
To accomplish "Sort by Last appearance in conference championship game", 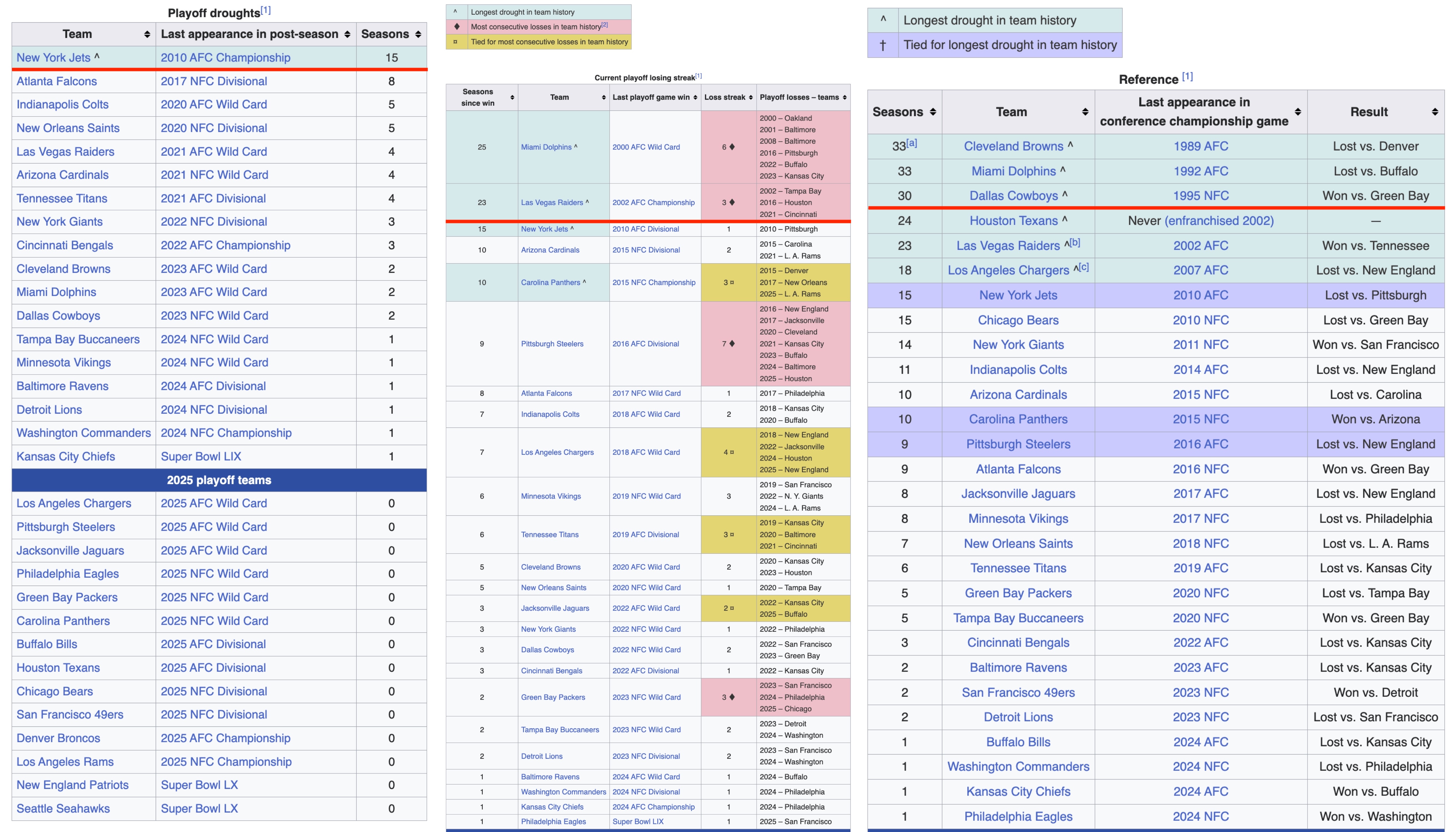I will tap(1298, 112).
